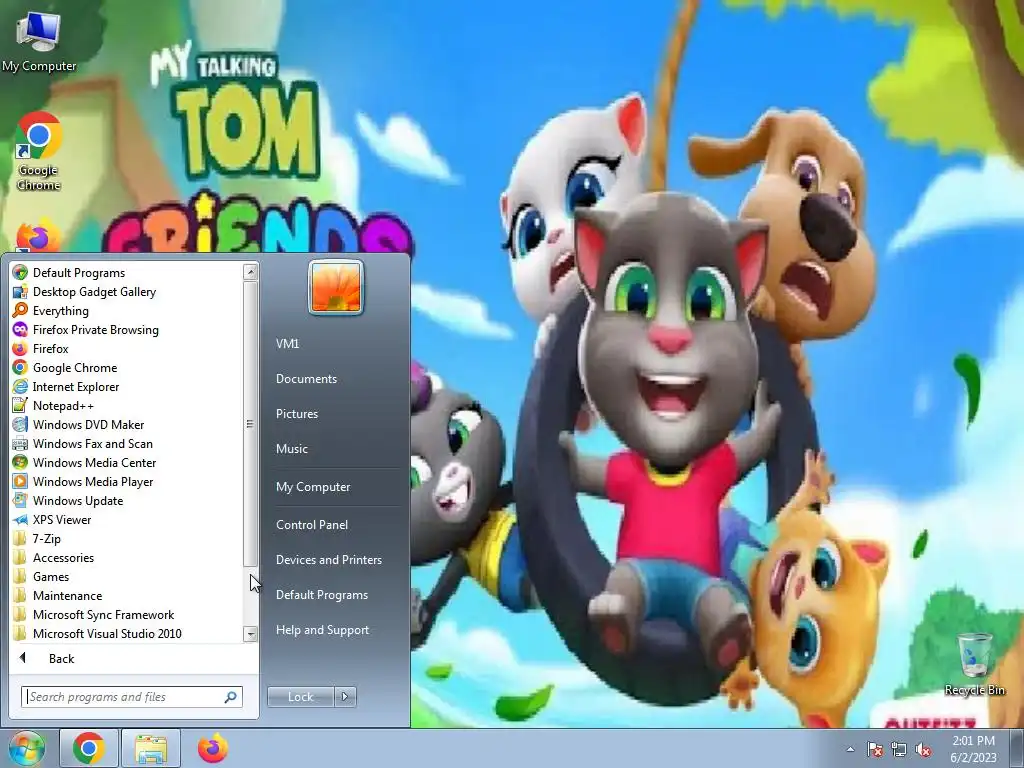Open Firefox from the taskbar
This screenshot has height=768, width=1024.
pos(212,748)
